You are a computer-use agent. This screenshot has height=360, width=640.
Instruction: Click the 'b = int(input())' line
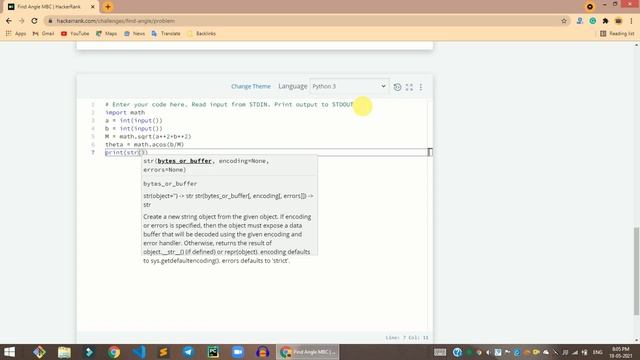point(134,129)
